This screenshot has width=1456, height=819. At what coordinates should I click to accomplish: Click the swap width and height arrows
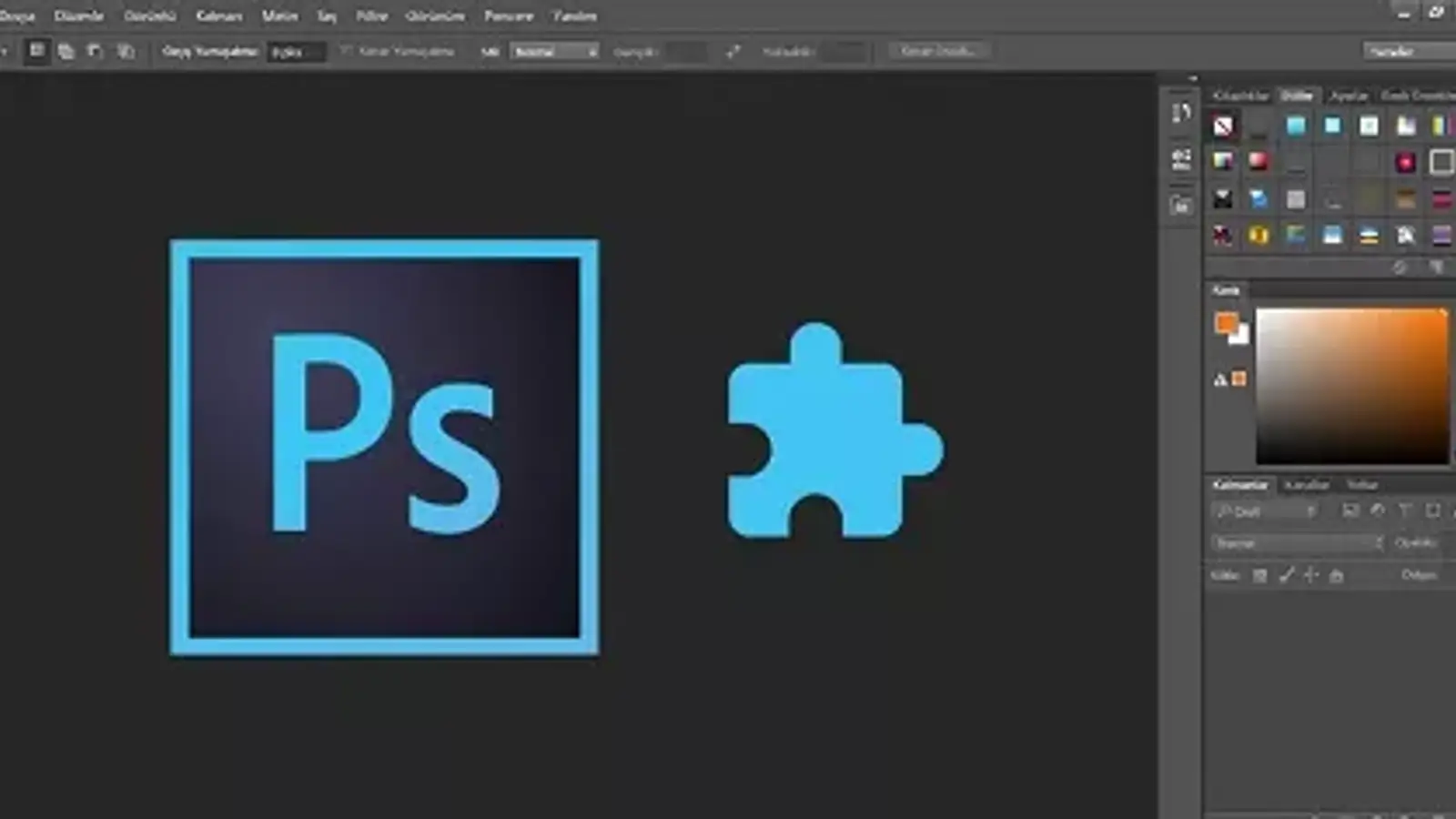733,52
